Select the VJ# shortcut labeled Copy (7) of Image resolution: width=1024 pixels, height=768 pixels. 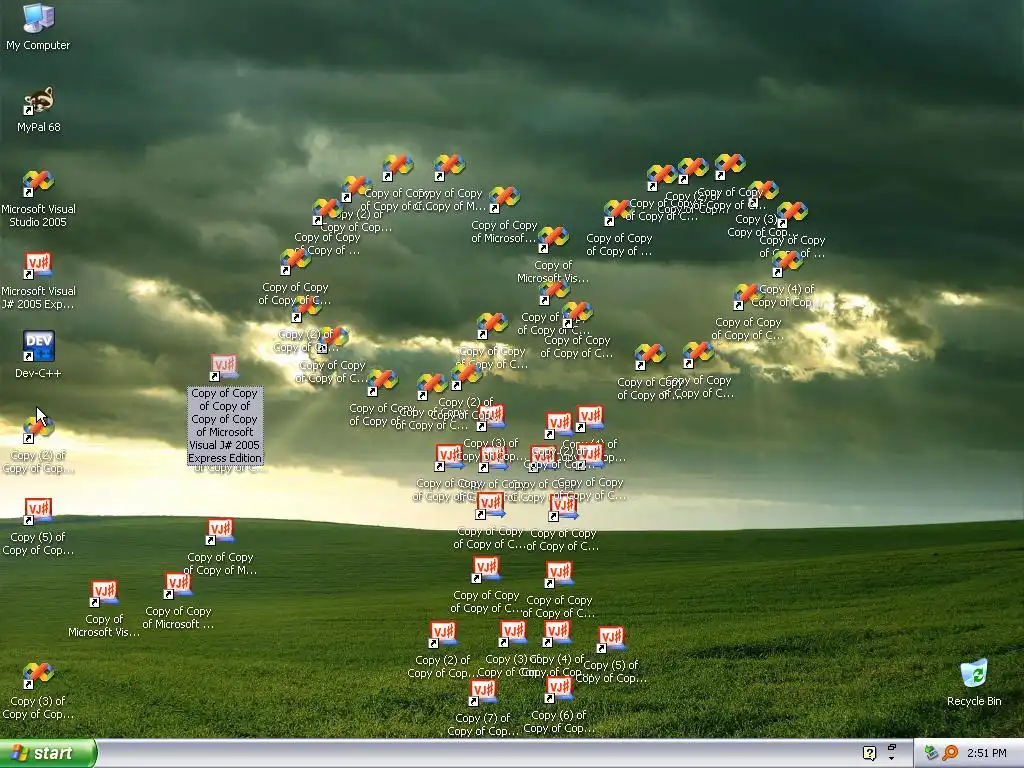[483, 692]
